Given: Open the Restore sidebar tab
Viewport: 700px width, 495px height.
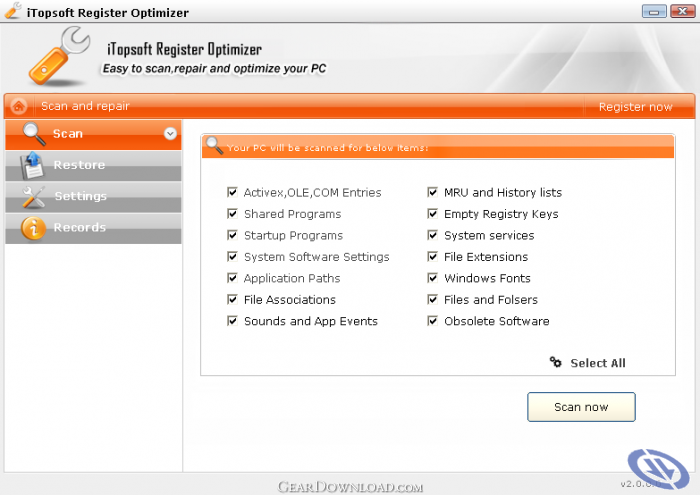Looking at the screenshot, I should pos(93,166).
